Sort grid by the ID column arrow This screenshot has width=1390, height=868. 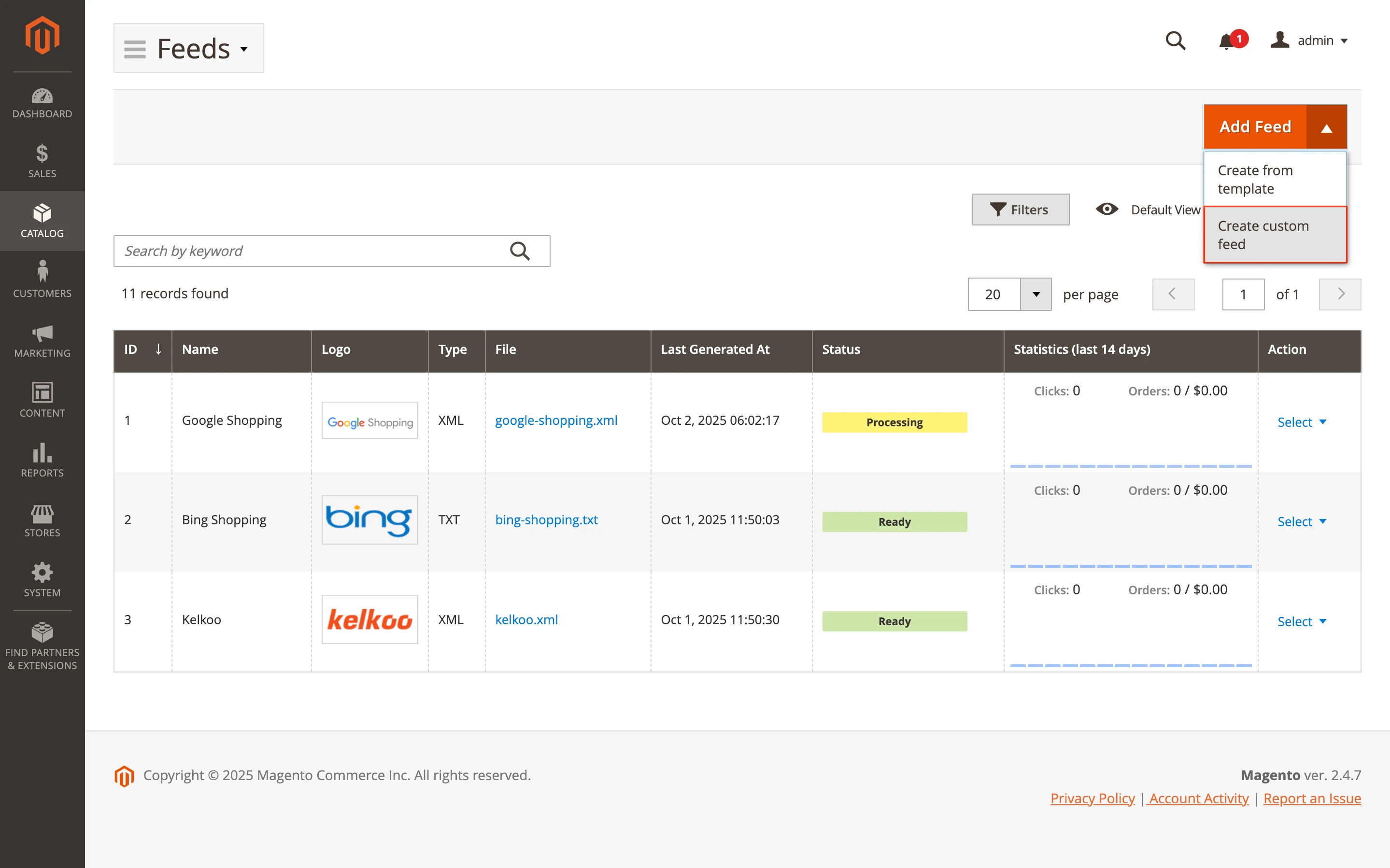point(158,349)
